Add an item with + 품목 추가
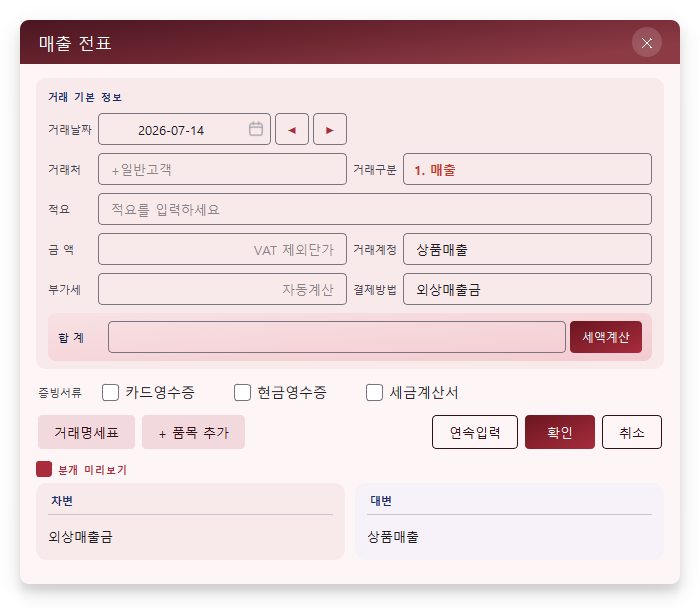Image resolution: width=700 pixels, height=608 pixels. point(193,432)
